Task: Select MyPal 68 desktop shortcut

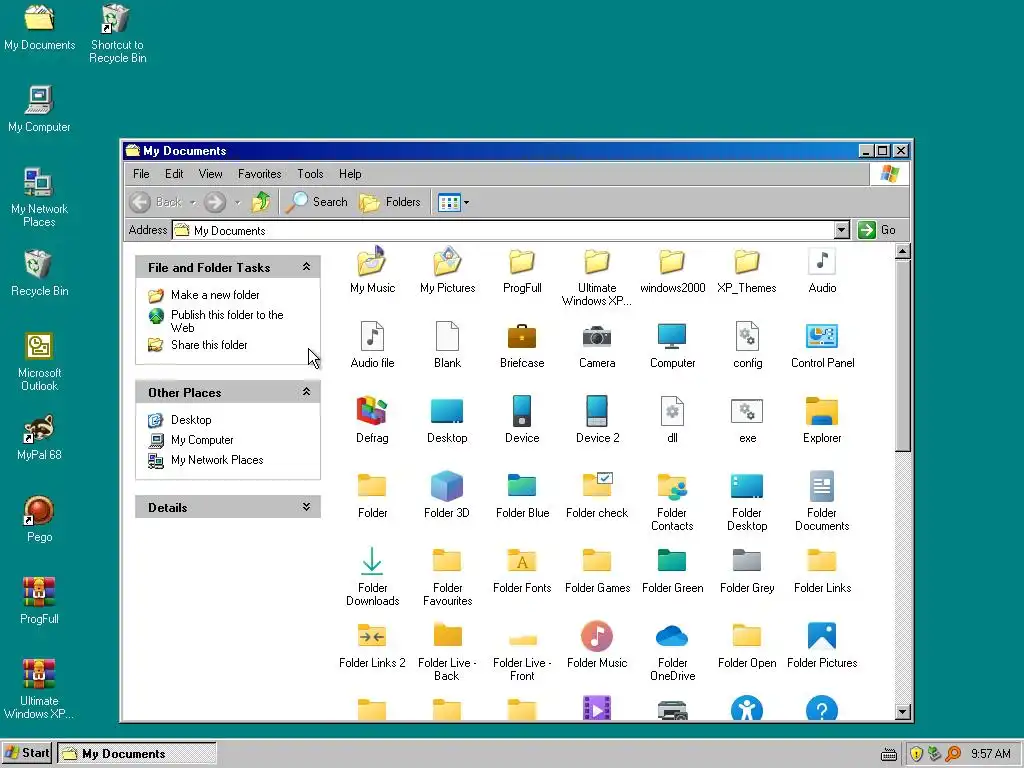Action: coord(39,438)
